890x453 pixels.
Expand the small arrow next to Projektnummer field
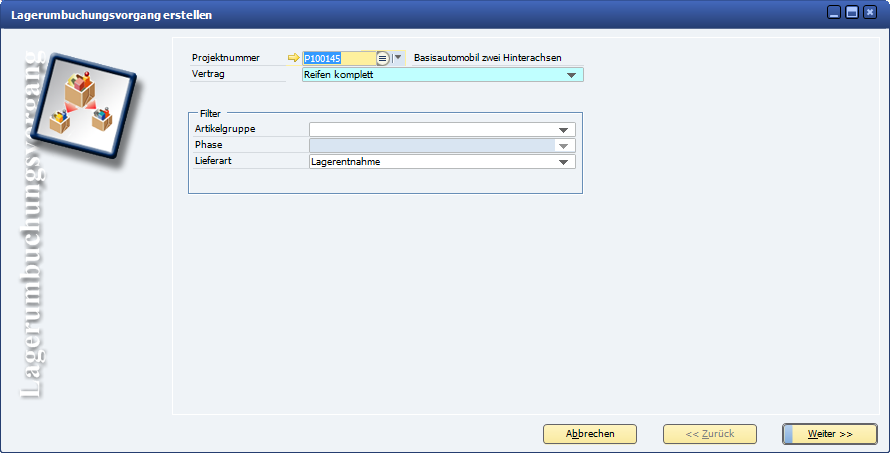pos(398,58)
